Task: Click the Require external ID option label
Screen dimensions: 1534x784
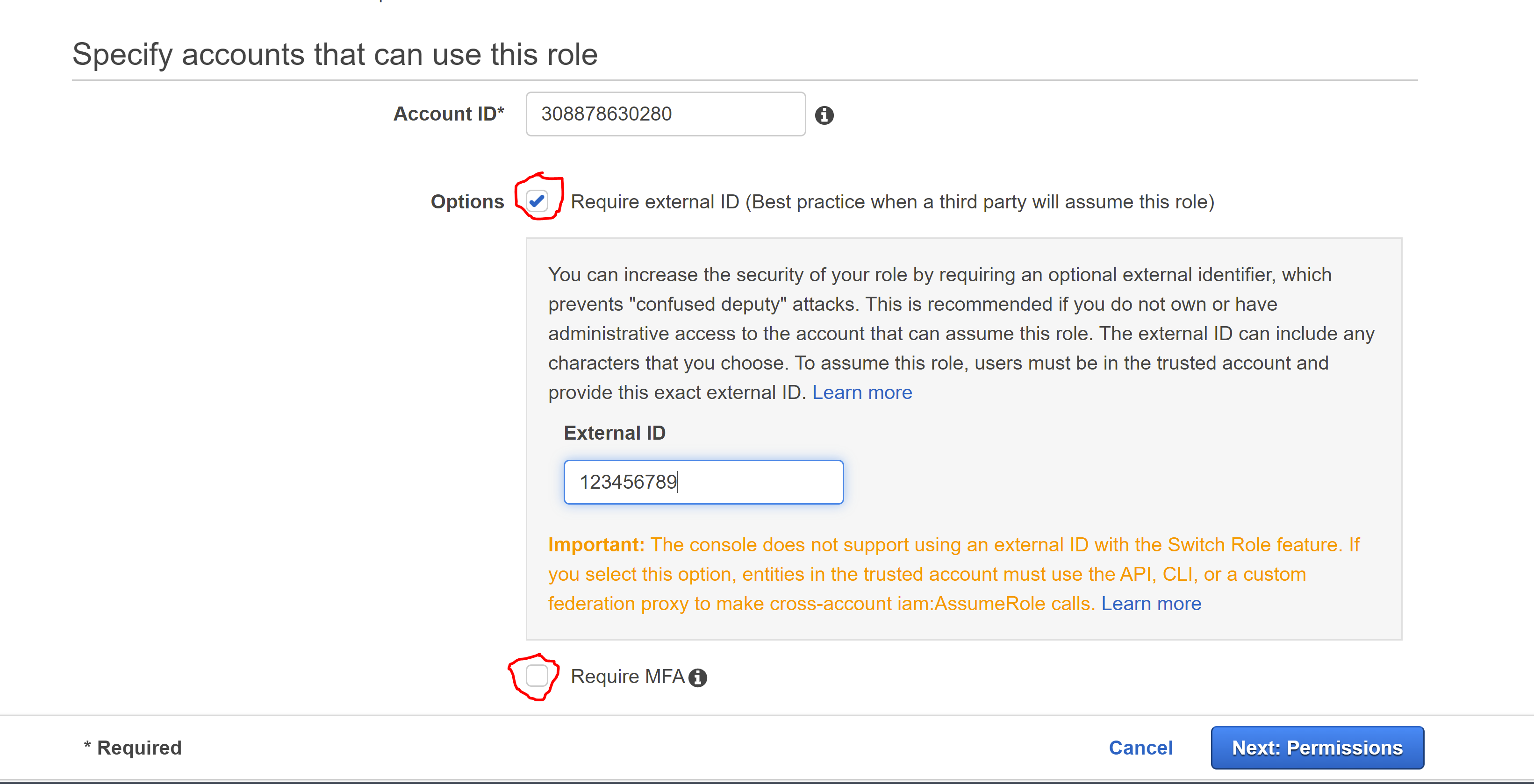Action: tap(892, 202)
